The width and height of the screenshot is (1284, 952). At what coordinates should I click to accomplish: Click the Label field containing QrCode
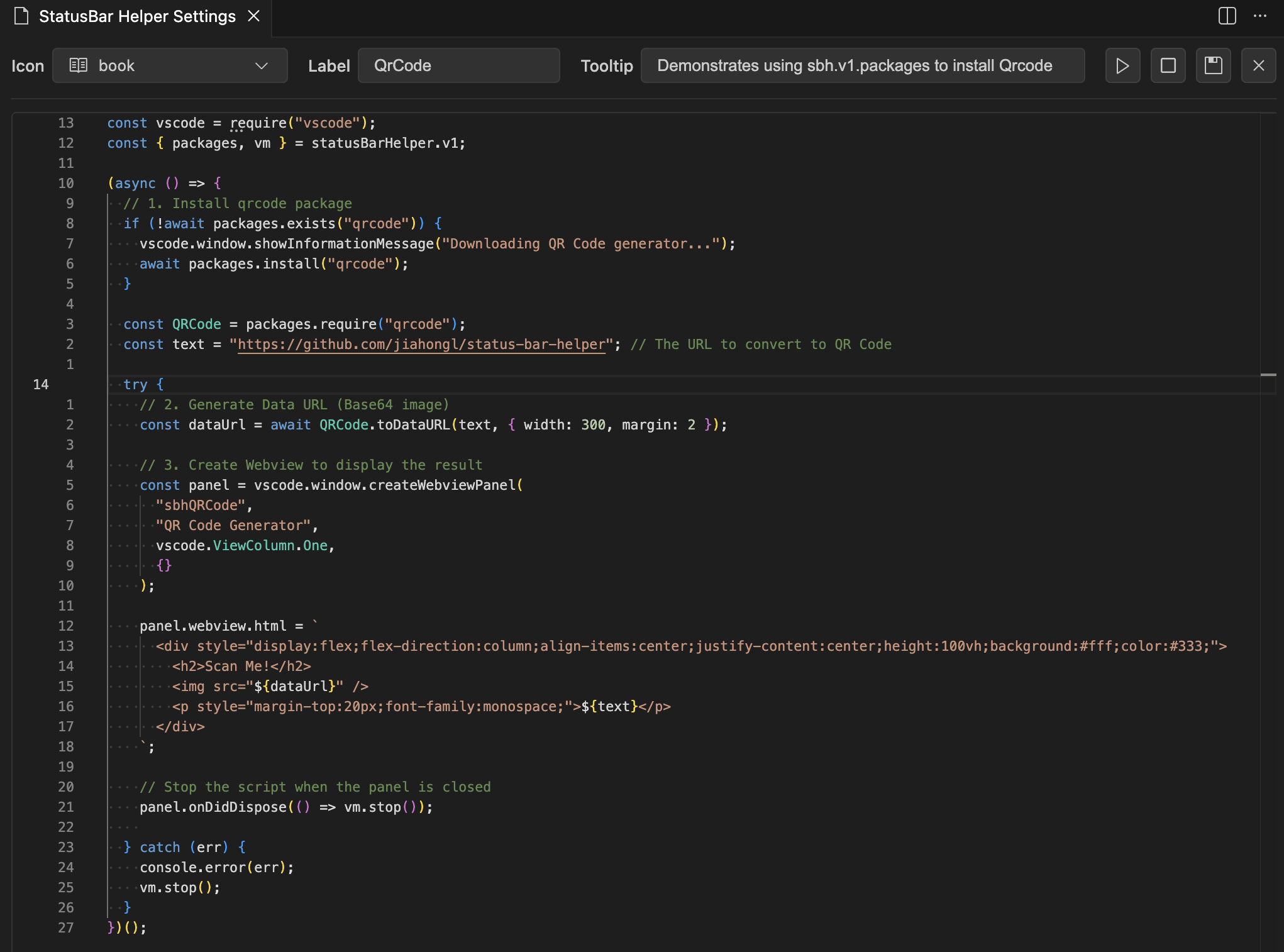458,65
